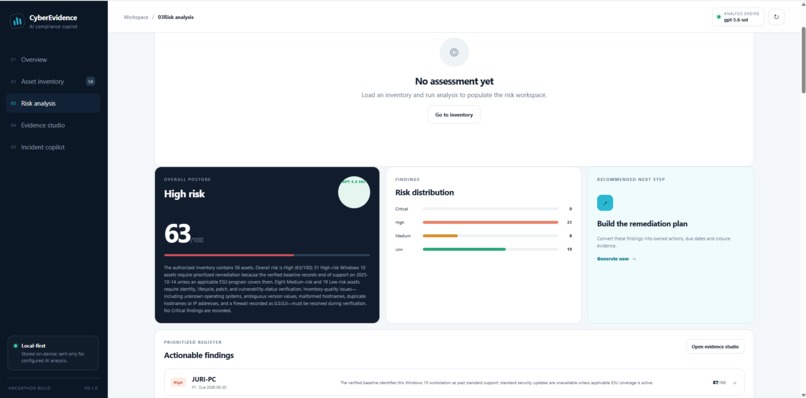This screenshot has height=398, width=806.
Task: Click the Local-first storage notice card
Action: pos(53,353)
